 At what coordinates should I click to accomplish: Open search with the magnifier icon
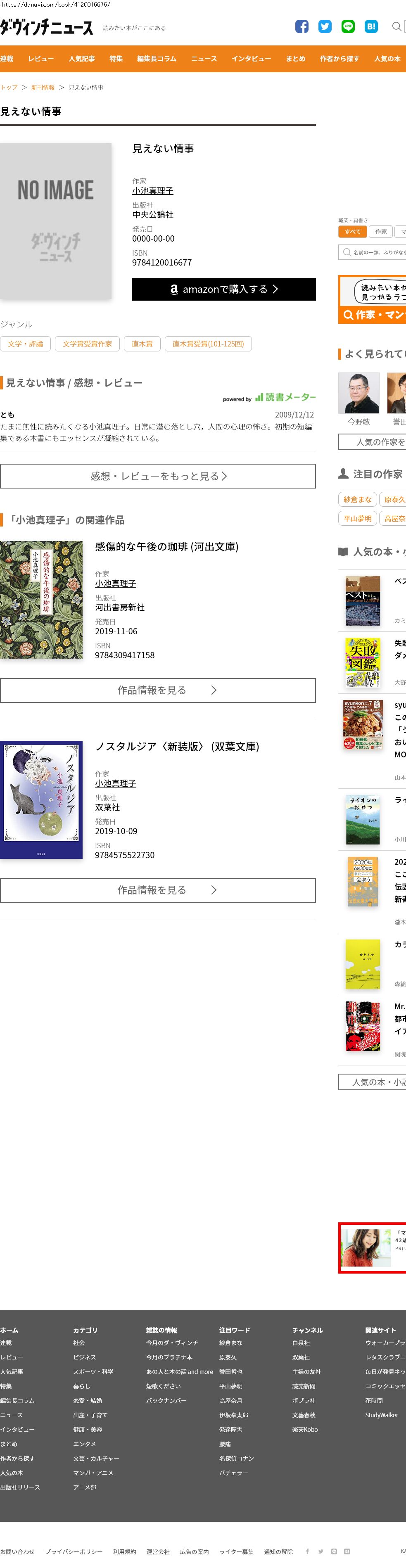(x=396, y=26)
